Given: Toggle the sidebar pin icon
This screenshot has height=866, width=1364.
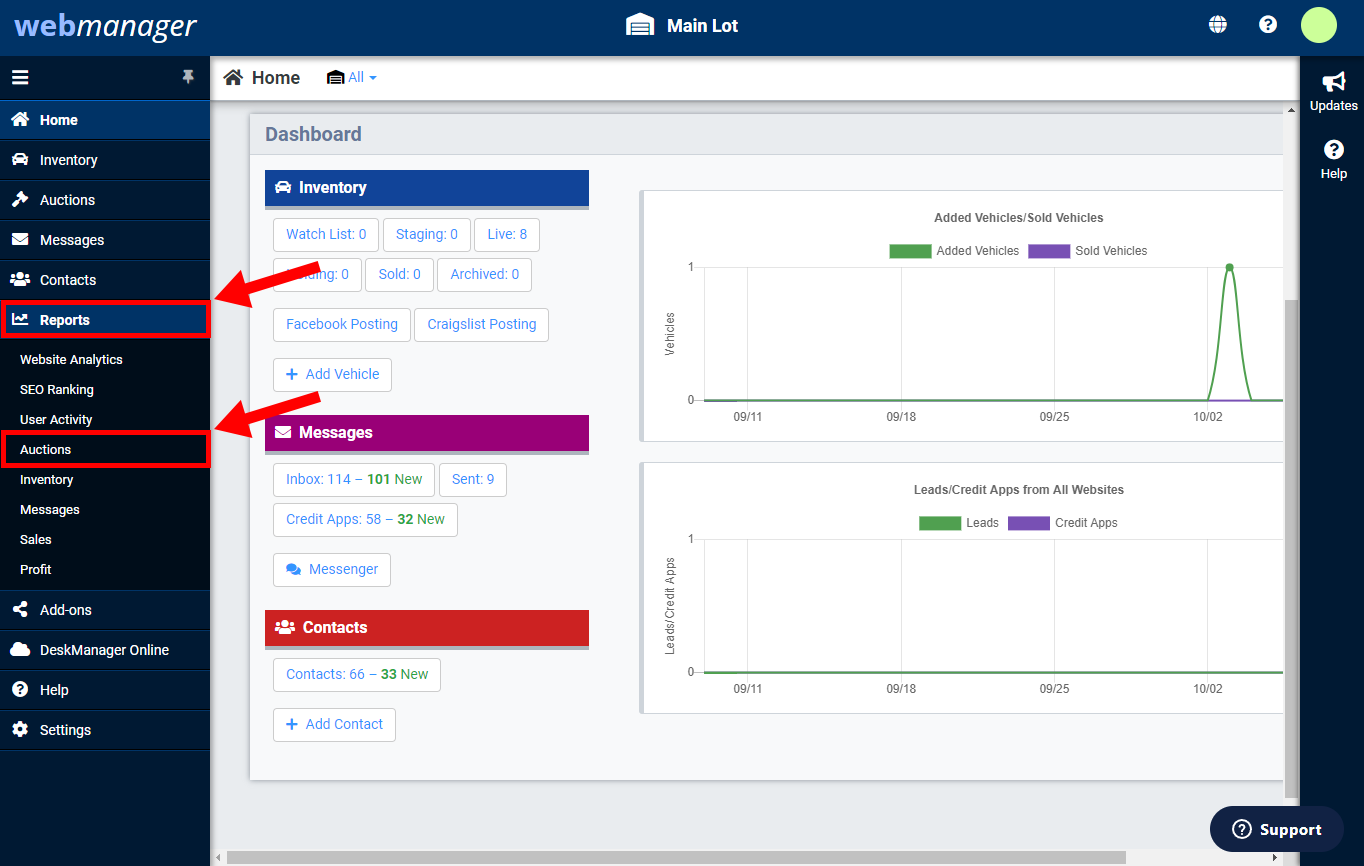Looking at the screenshot, I should coord(188,77).
